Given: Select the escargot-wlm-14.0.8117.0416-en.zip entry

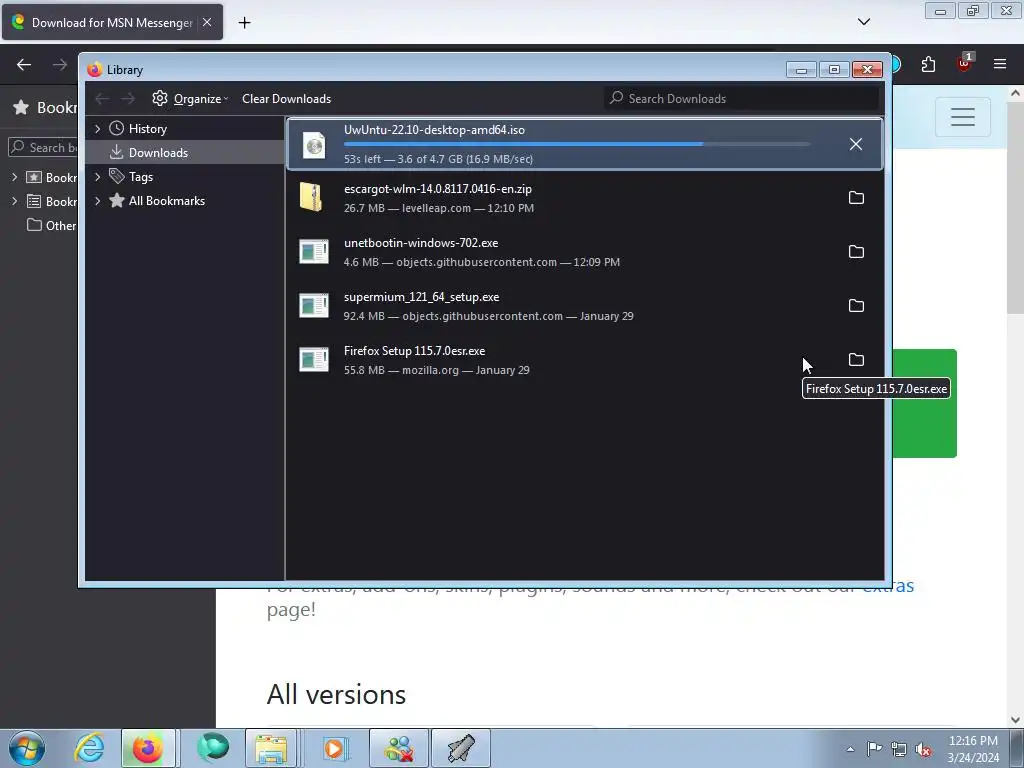Looking at the screenshot, I should click(x=584, y=198).
